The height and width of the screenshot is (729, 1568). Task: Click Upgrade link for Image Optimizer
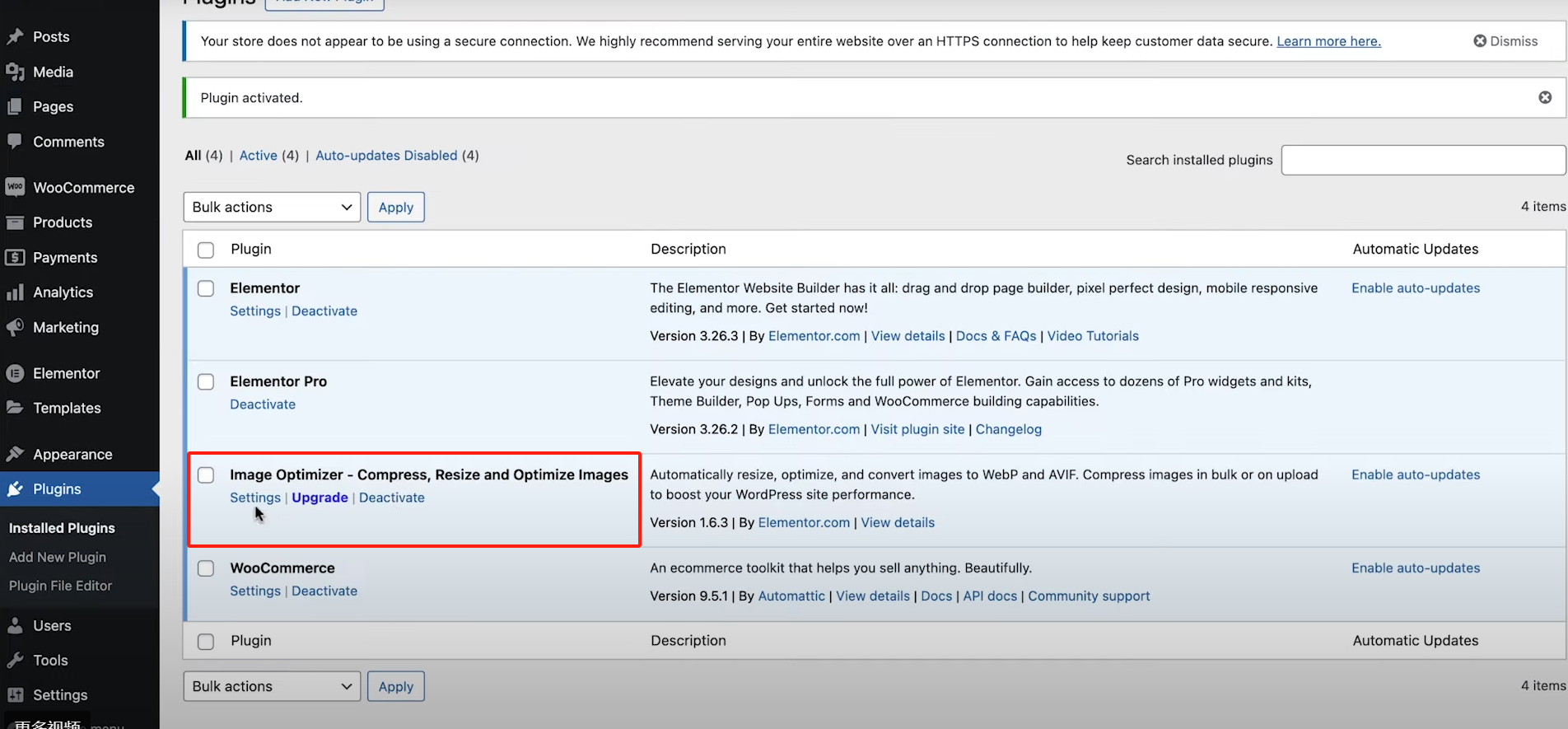pyautogui.click(x=320, y=498)
